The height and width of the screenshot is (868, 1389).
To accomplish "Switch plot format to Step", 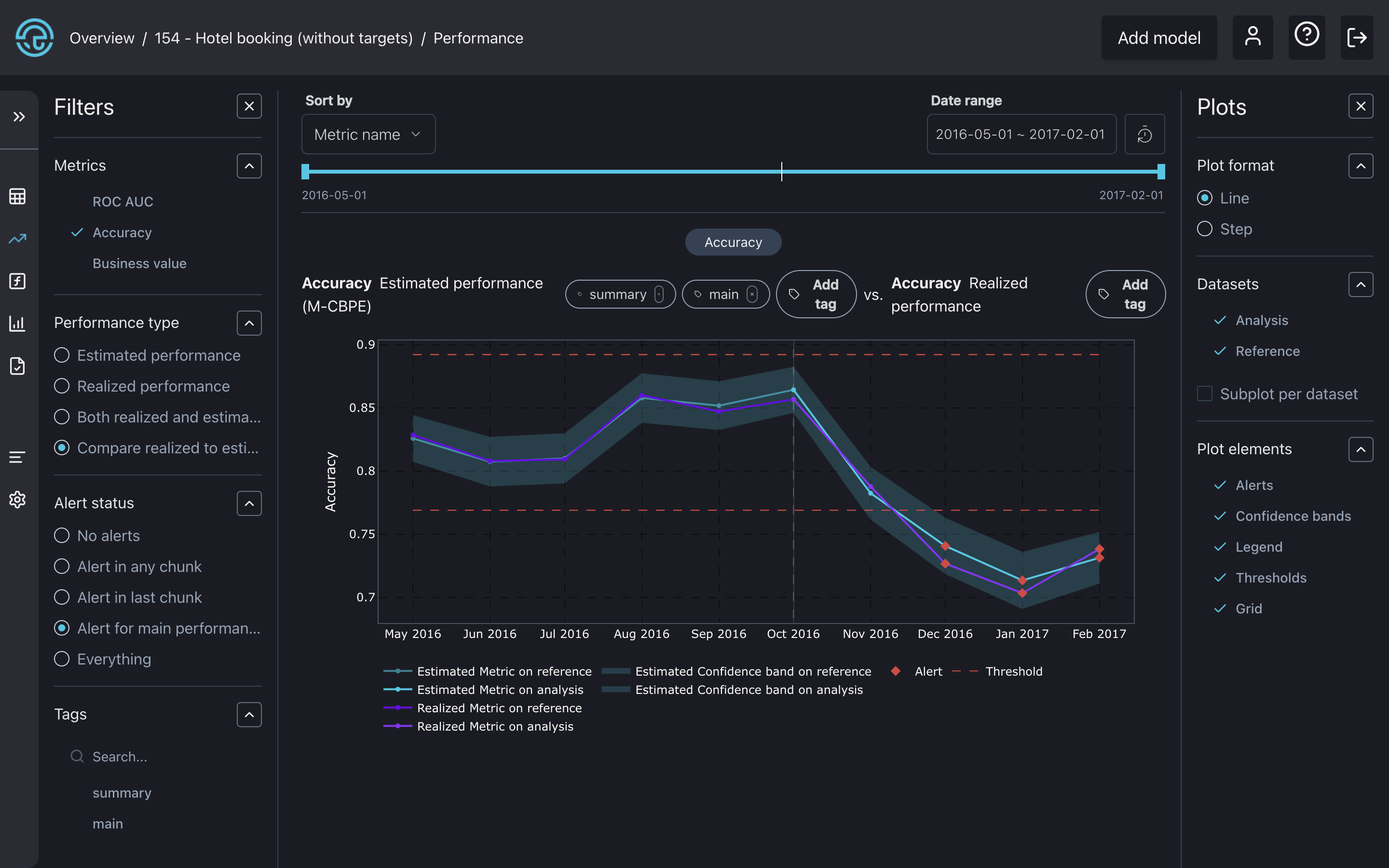I will [x=1205, y=229].
